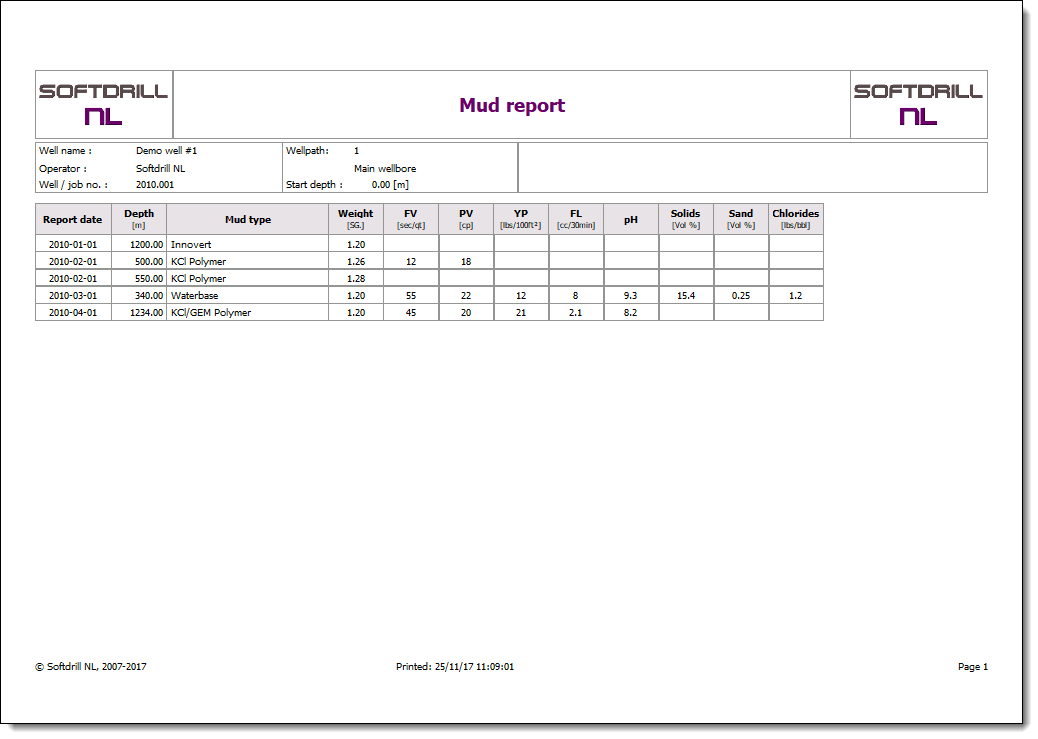The width and height of the screenshot is (1038, 739).
Task: Select the Mud report title
Action: [x=512, y=106]
